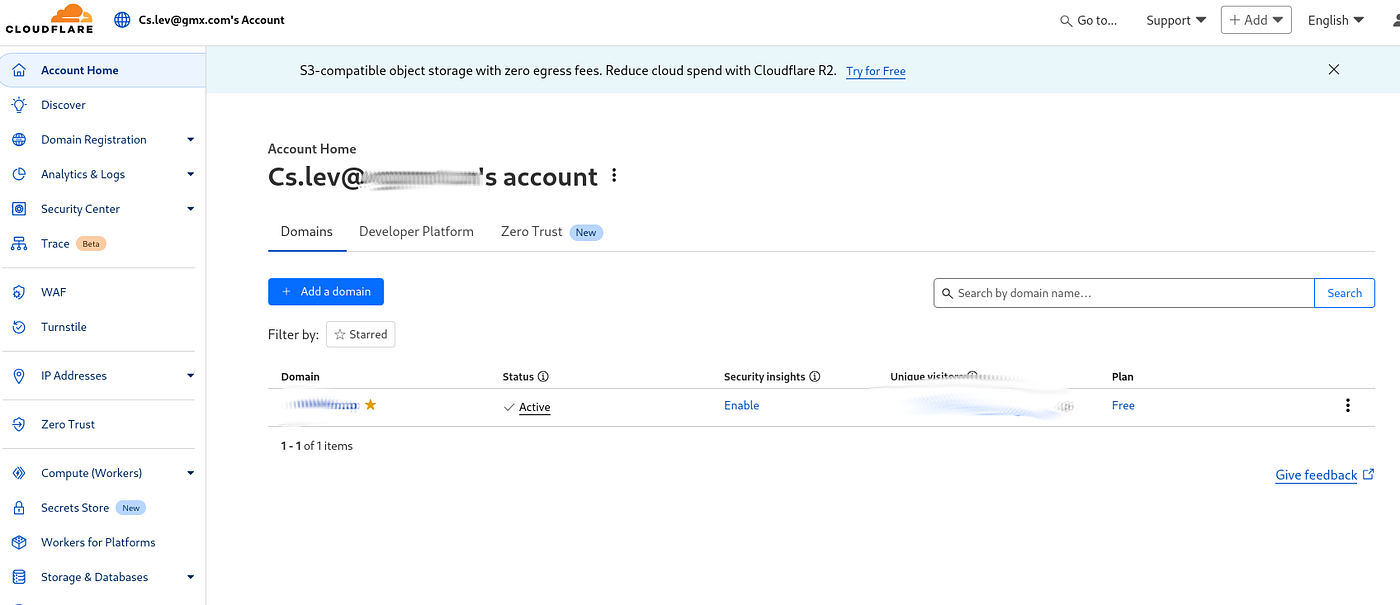Toggle the Starred filter

(360, 334)
